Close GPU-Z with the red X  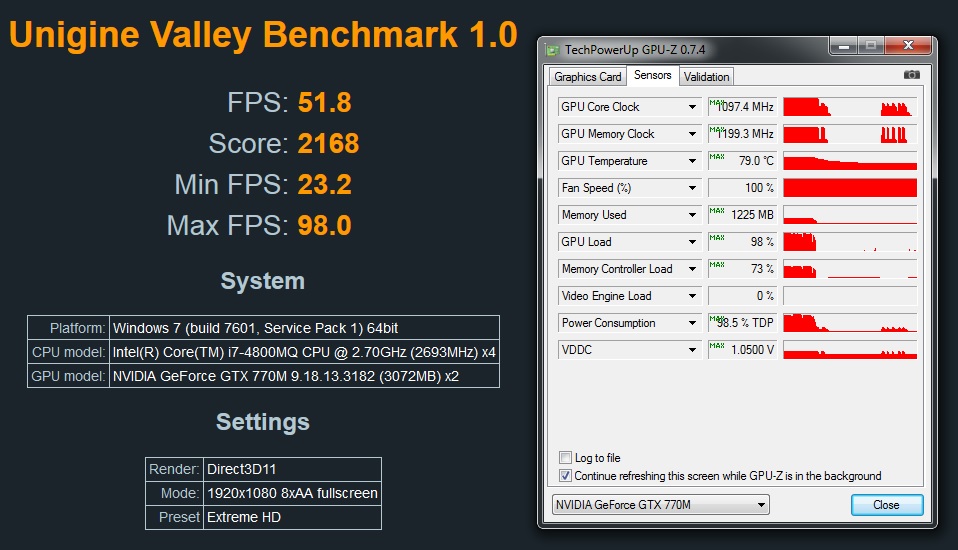[x=908, y=46]
